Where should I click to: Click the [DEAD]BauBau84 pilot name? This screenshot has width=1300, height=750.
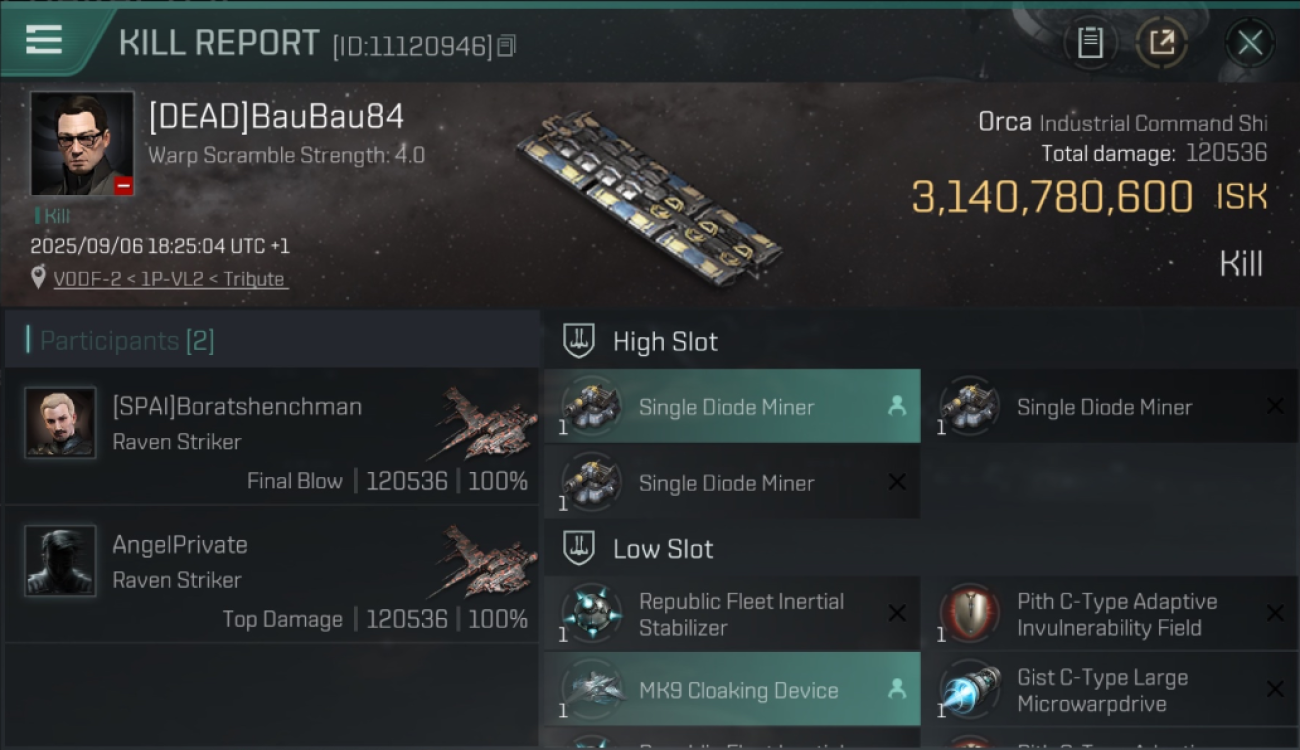click(276, 117)
